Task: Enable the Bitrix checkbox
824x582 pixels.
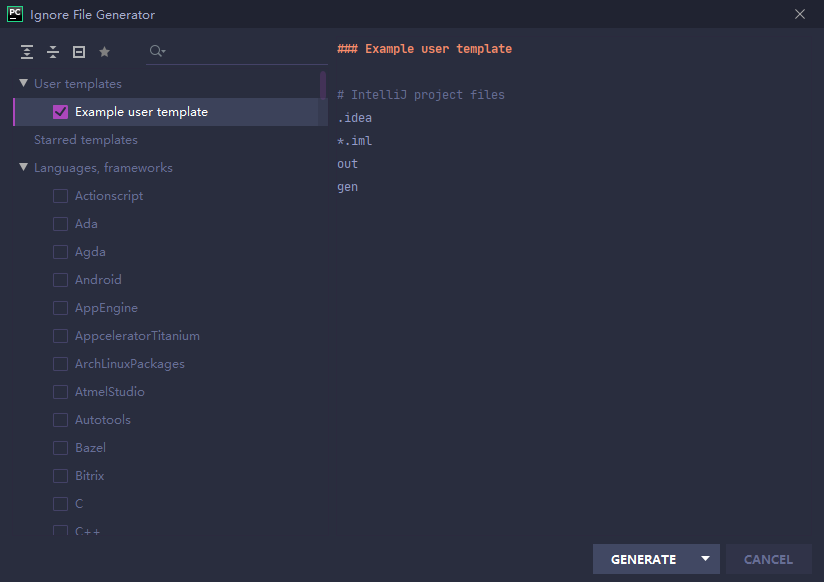Action: click(60, 476)
